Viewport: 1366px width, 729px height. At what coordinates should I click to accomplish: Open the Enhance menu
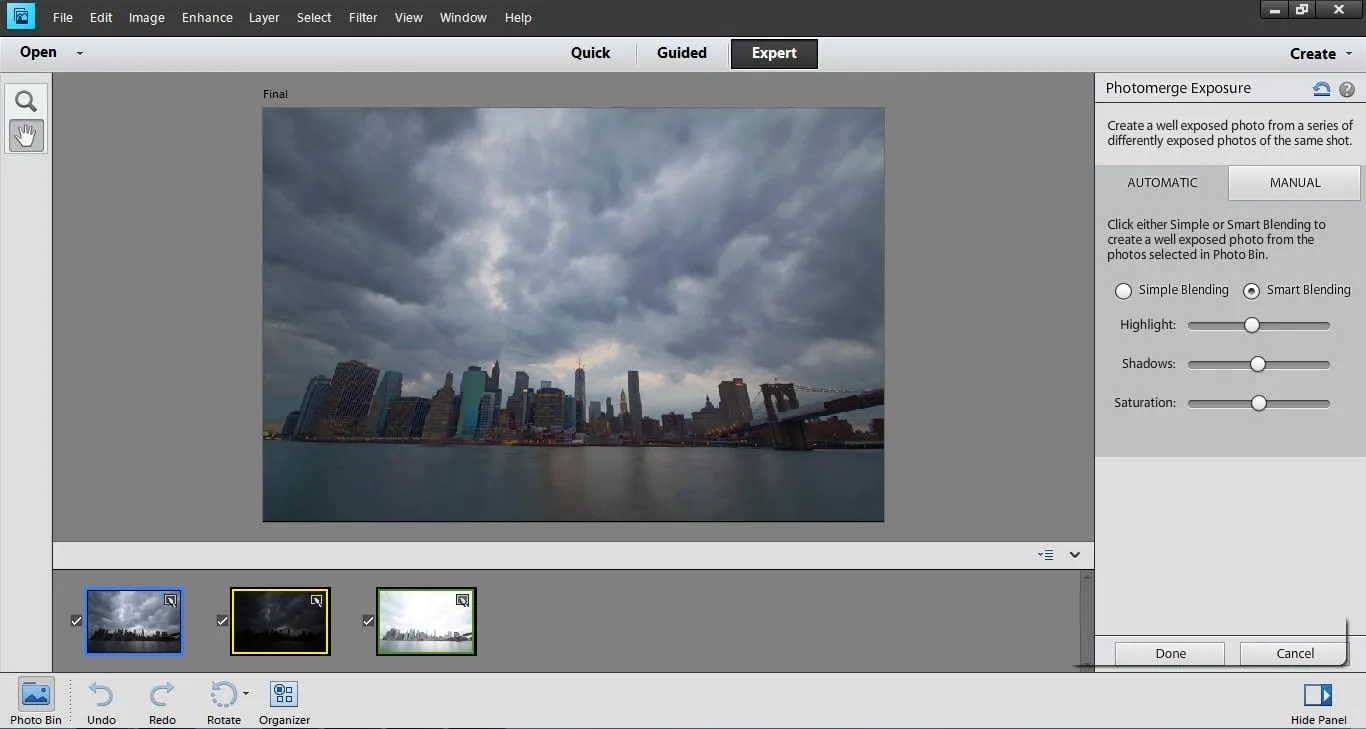206,17
